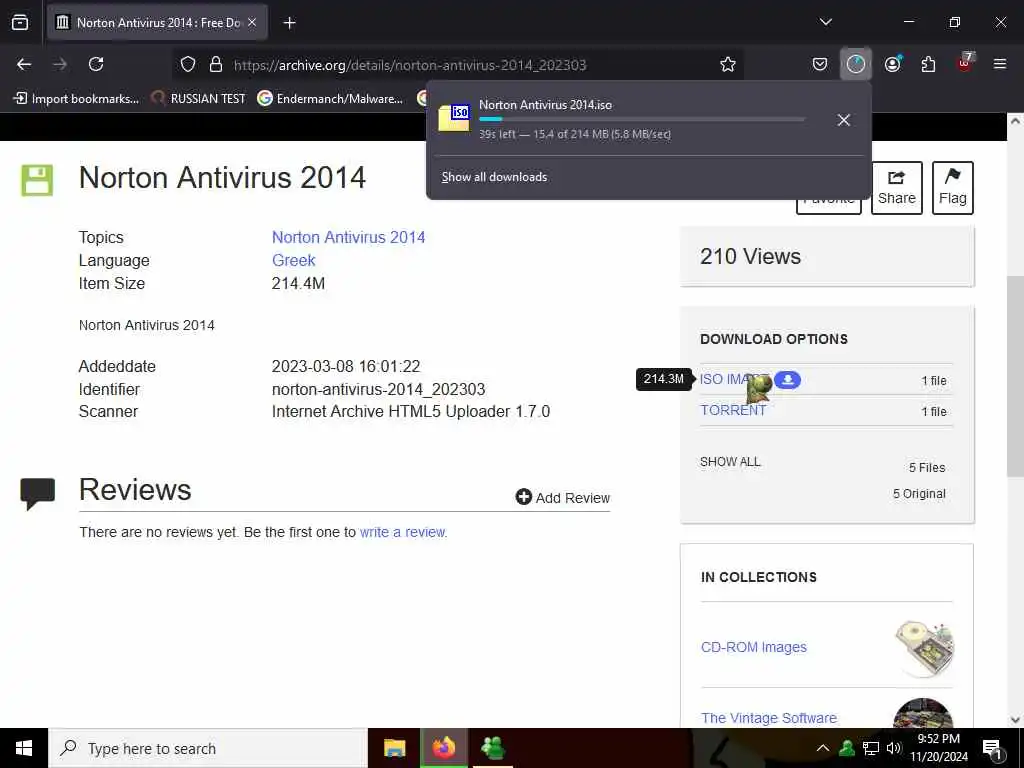Click the site security padlock icon
The height and width of the screenshot is (768, 1024).
click(x=216, y=64)
